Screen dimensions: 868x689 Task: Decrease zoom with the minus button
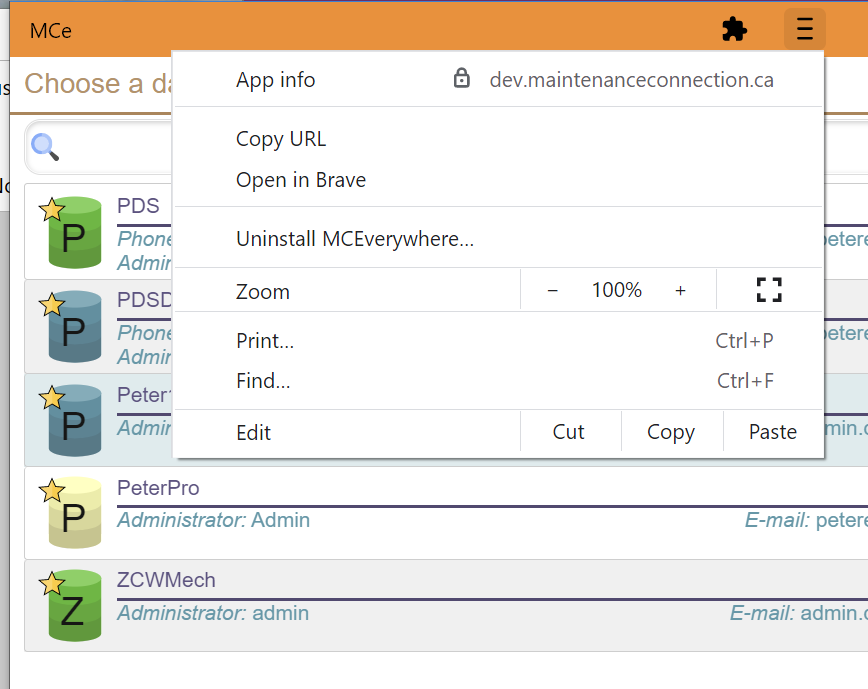(552, 290)
